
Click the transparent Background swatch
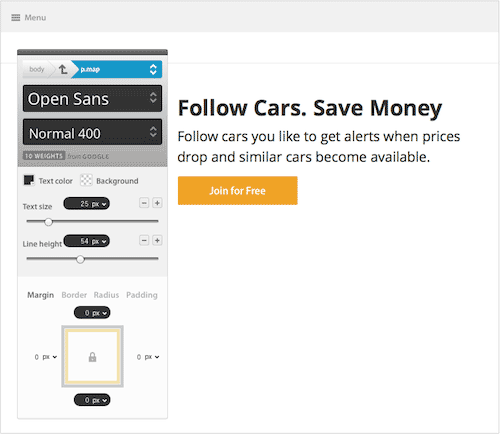pos(86,180)
